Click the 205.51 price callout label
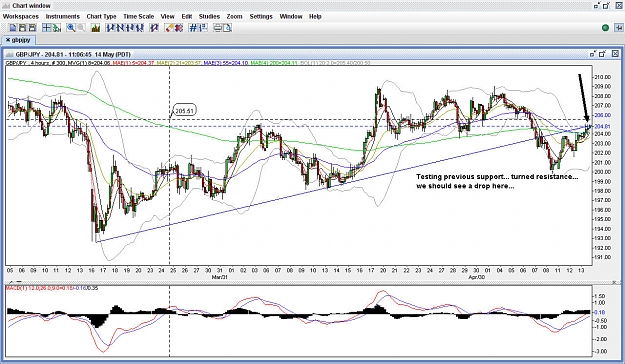 click(185, 111)
